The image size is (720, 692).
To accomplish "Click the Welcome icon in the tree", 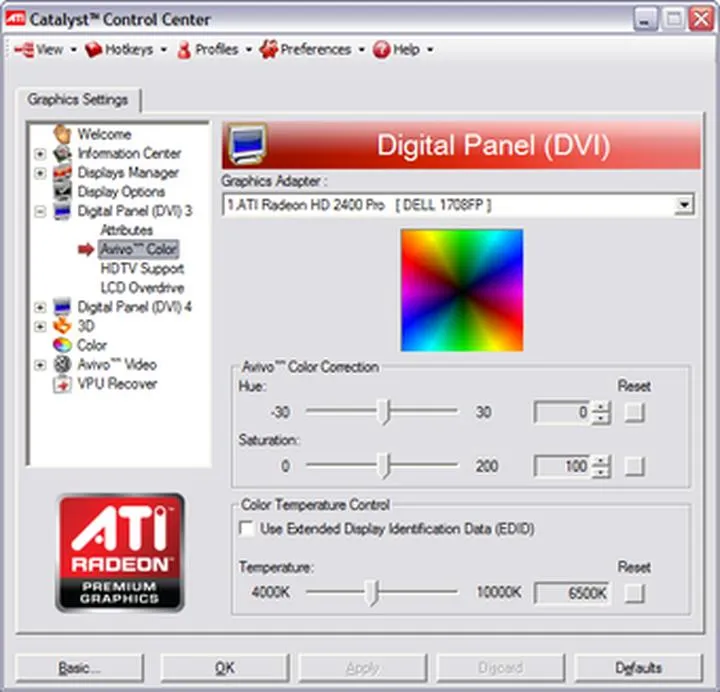I will (x=62, y=134).
